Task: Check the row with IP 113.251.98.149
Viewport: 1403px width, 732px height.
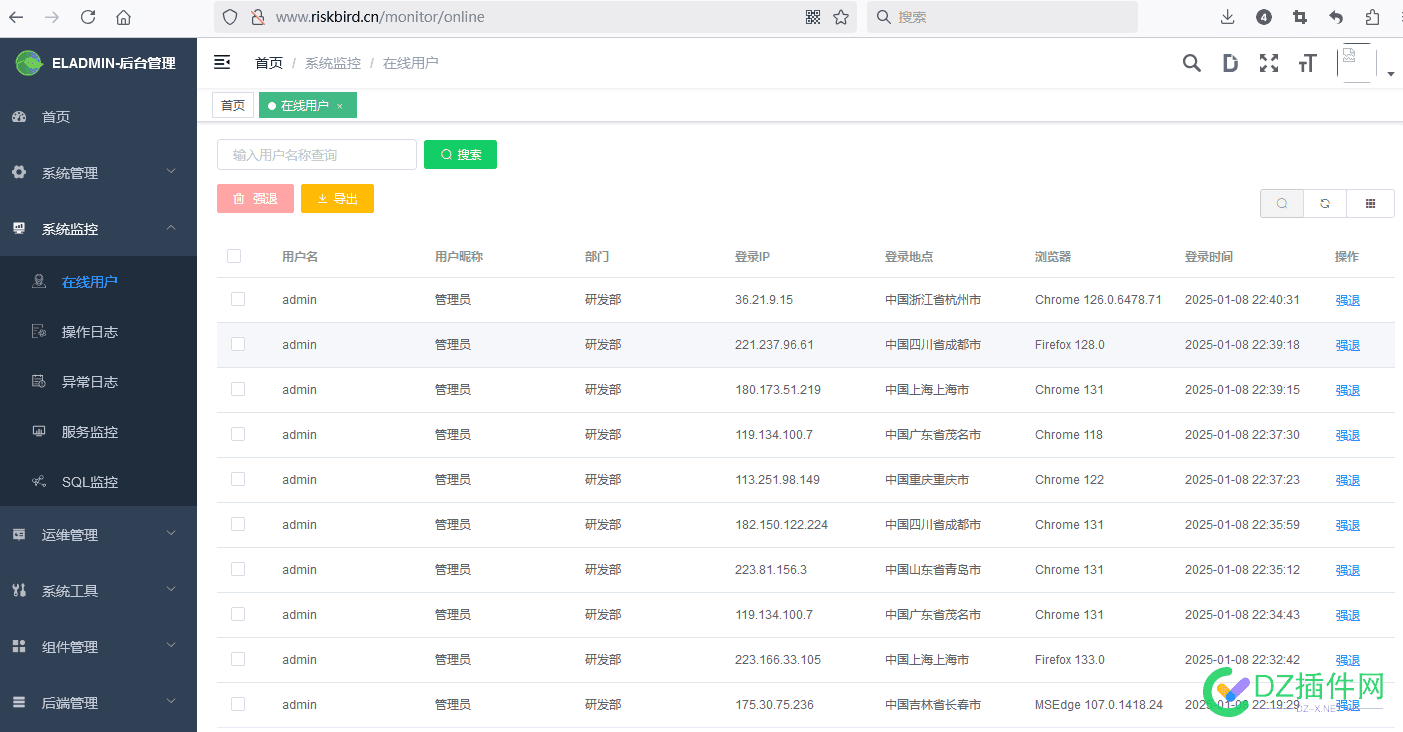Action: (x=238, y=479)
